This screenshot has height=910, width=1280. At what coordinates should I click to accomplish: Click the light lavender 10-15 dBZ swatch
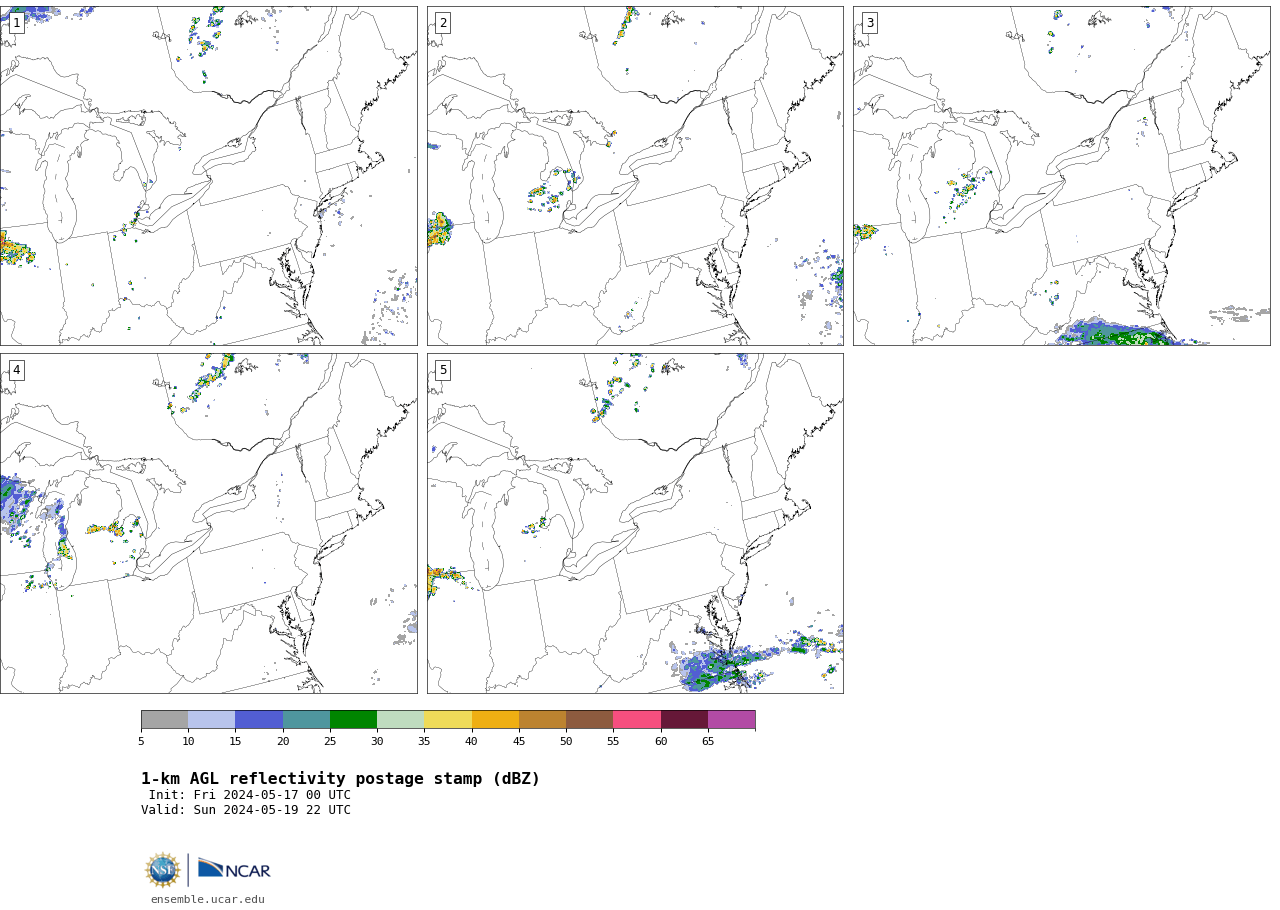211,720
